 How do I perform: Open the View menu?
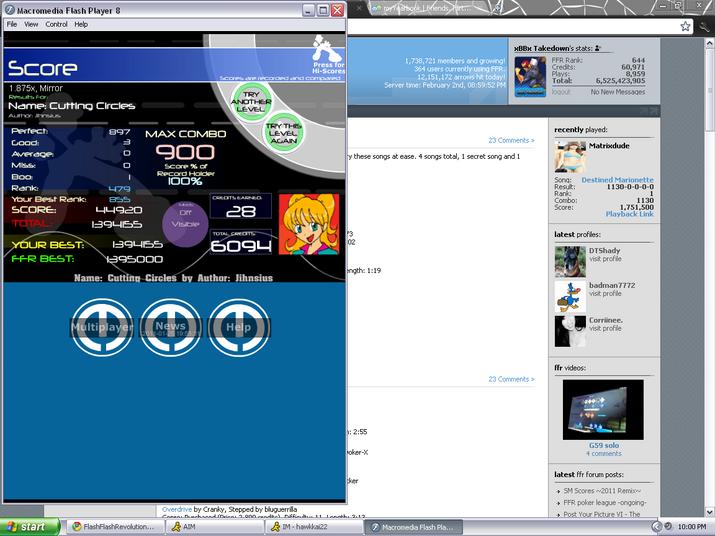[31, 24]
